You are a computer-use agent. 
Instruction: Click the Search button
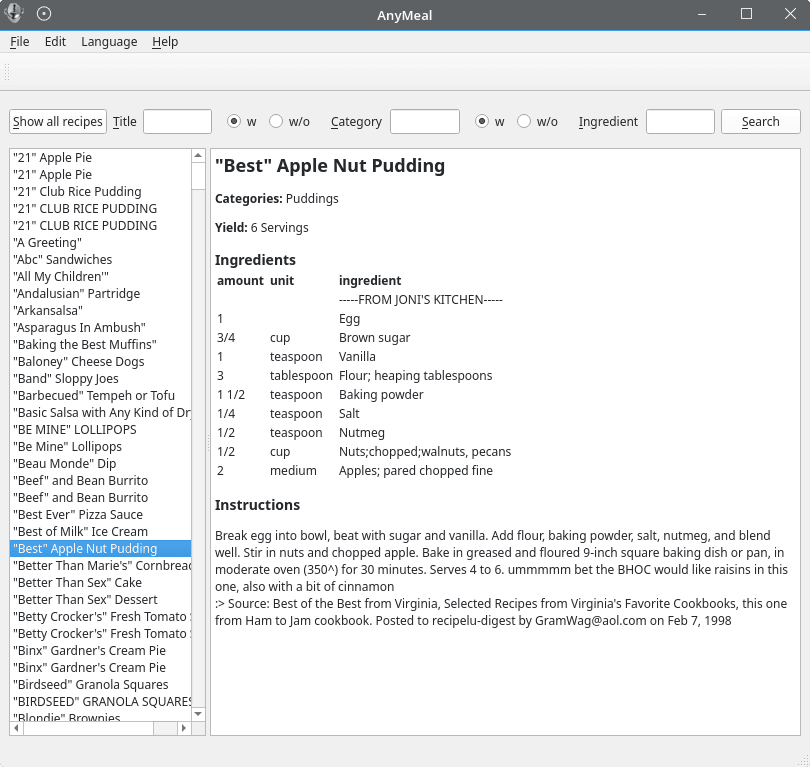pyautogui.click(x=760, y=121)
